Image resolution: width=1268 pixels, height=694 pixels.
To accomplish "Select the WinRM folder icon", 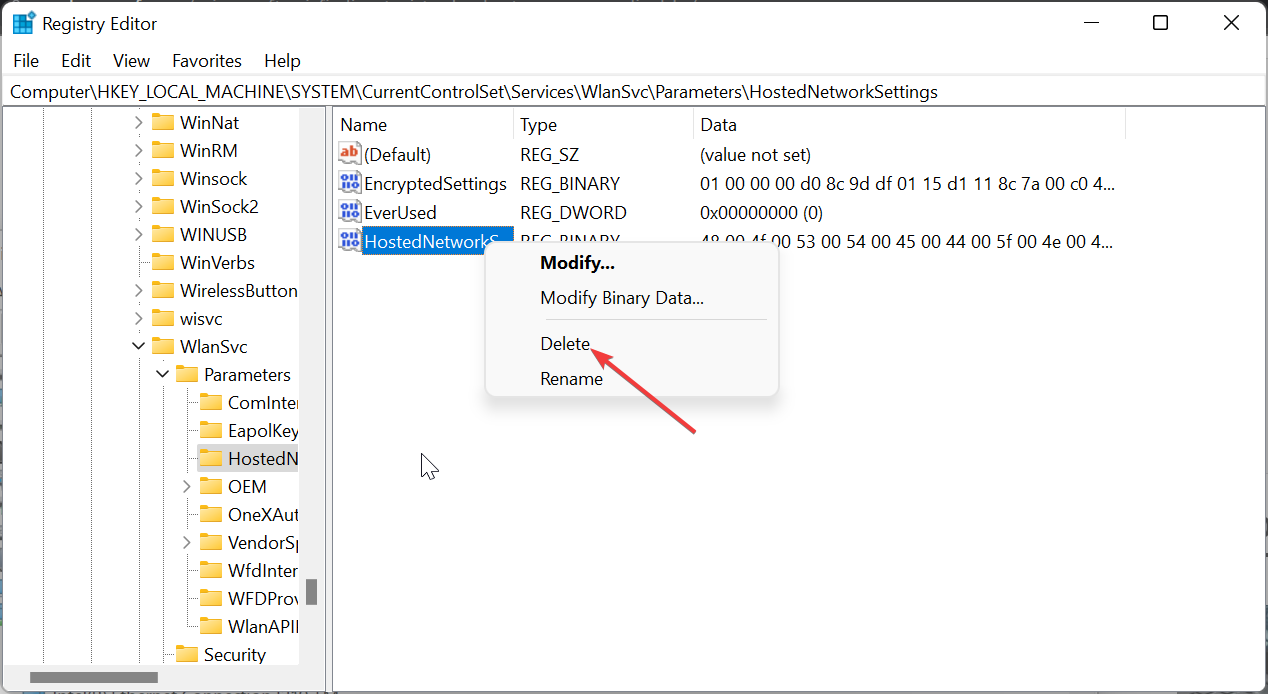I will (163, 150).
